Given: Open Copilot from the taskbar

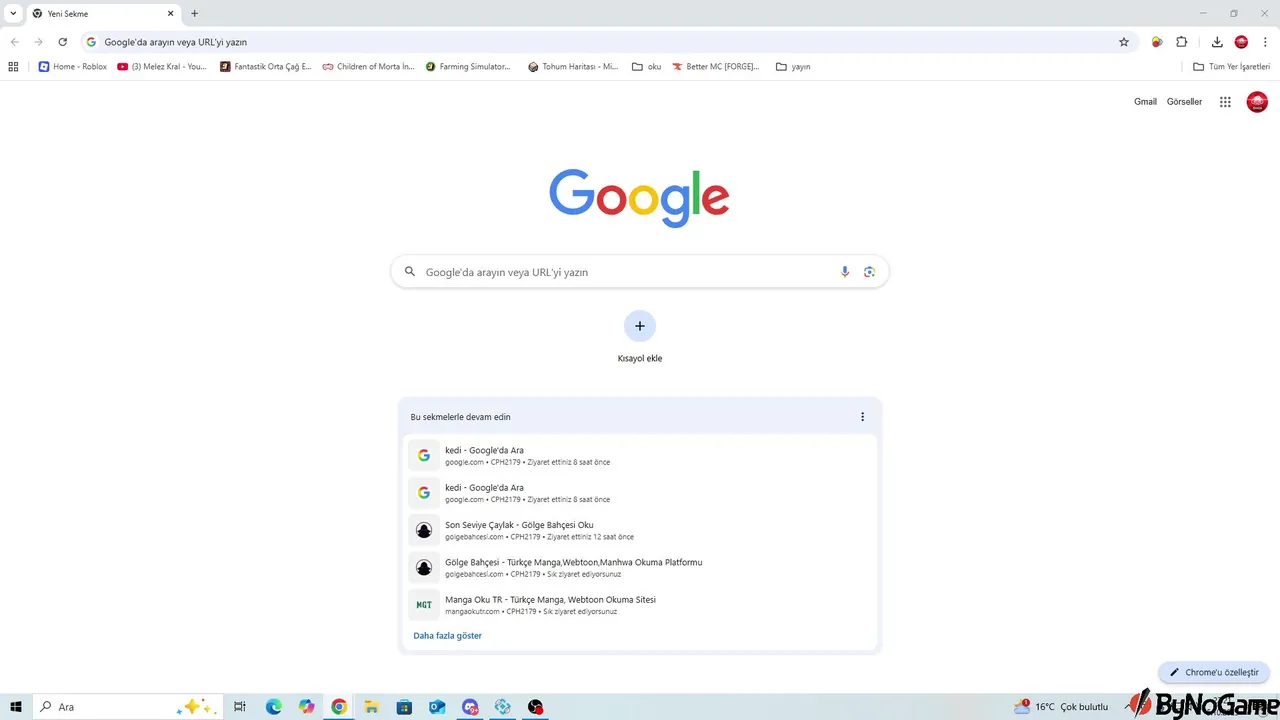Looking at the screenshot, I should coord(306,707).
